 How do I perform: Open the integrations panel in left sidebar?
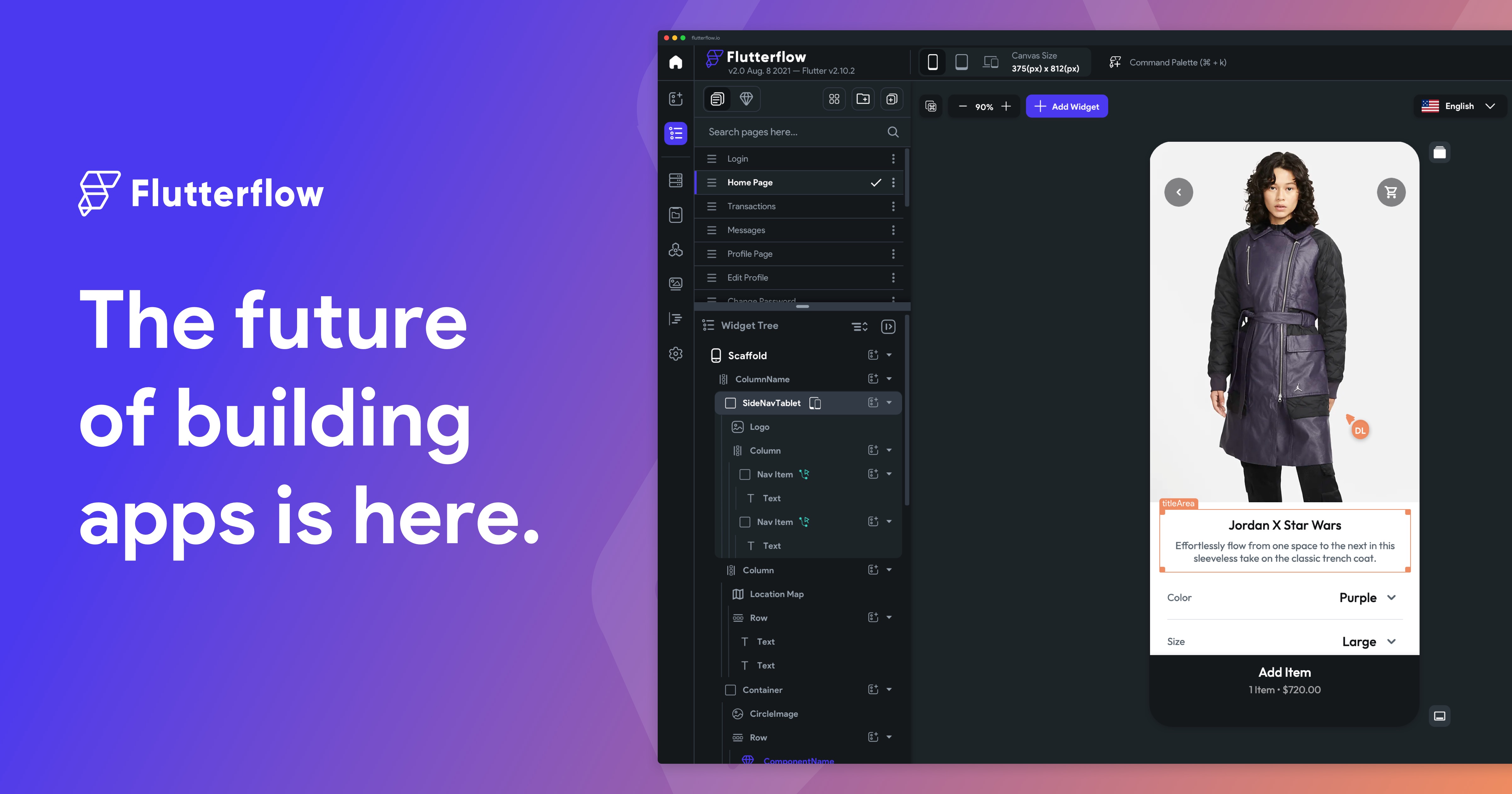(x=676, y=250)
